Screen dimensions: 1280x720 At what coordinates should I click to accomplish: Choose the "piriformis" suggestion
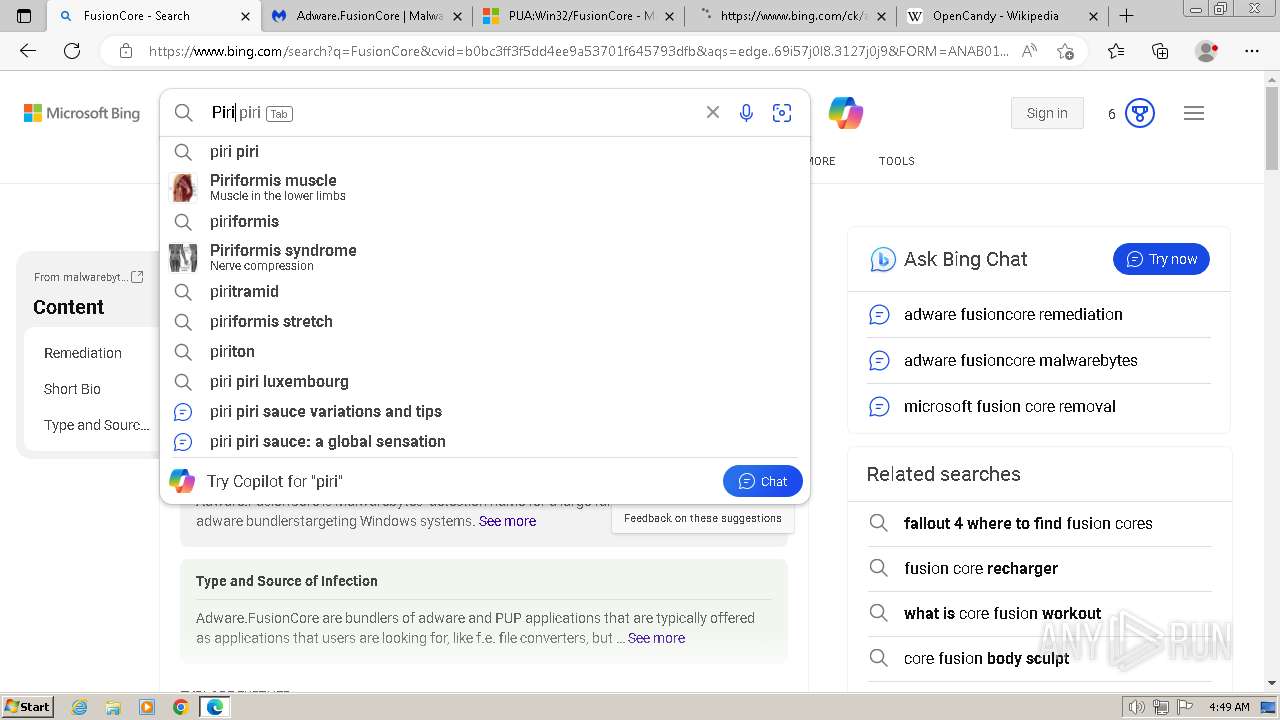click(485, 222)
